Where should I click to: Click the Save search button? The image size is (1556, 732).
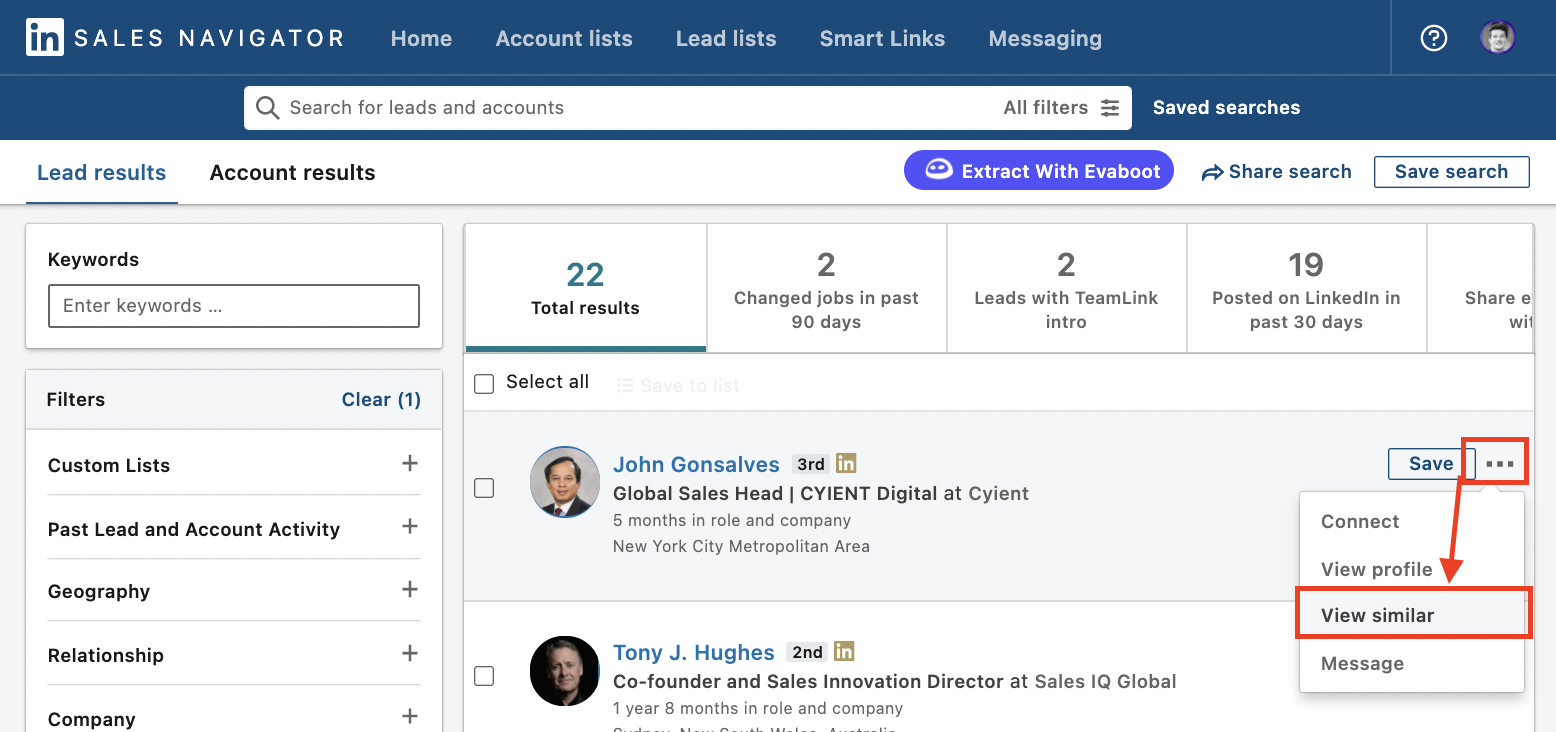click(x=1451, y=172)
